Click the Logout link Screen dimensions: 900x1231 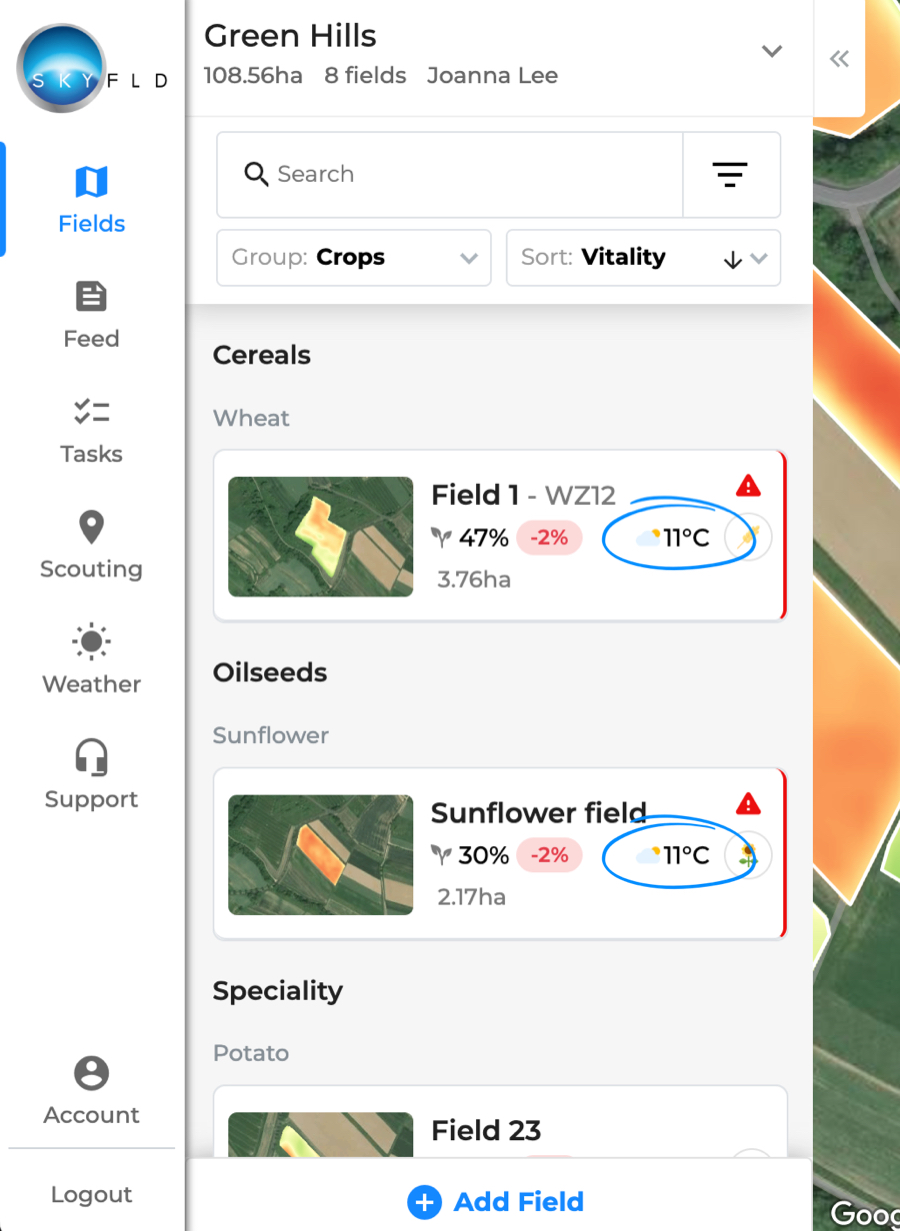pos(91,1195)
